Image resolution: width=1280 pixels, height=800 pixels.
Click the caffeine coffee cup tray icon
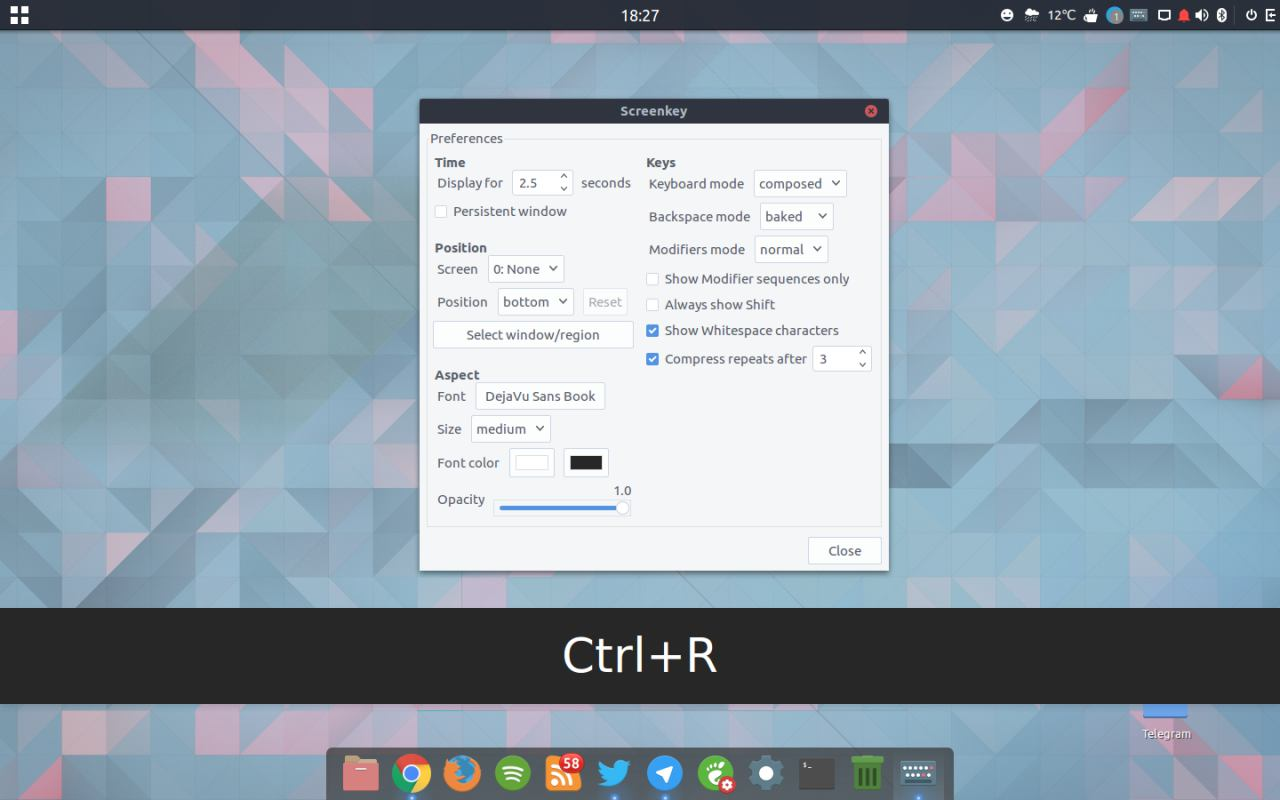point(1091,15)
